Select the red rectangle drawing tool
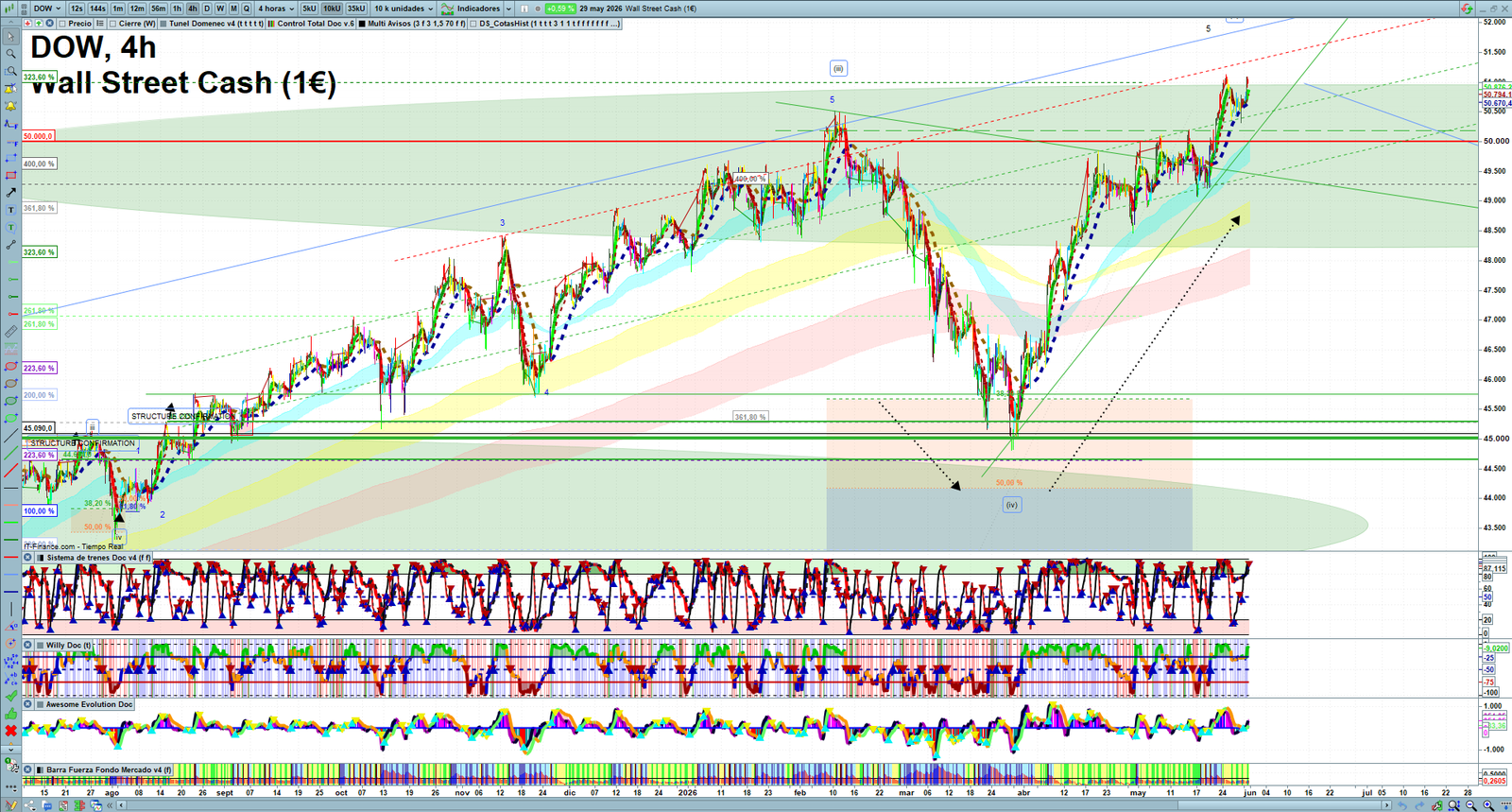 pyautogui.click(x=11, y=175)
